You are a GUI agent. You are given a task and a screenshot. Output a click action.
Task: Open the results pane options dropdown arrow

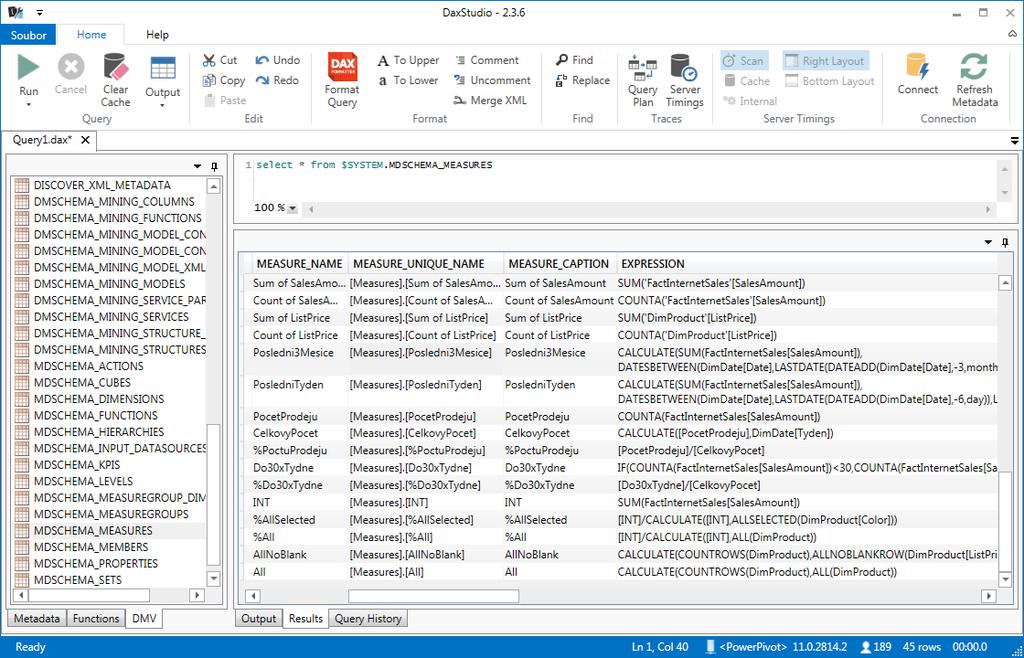[988, 242]
